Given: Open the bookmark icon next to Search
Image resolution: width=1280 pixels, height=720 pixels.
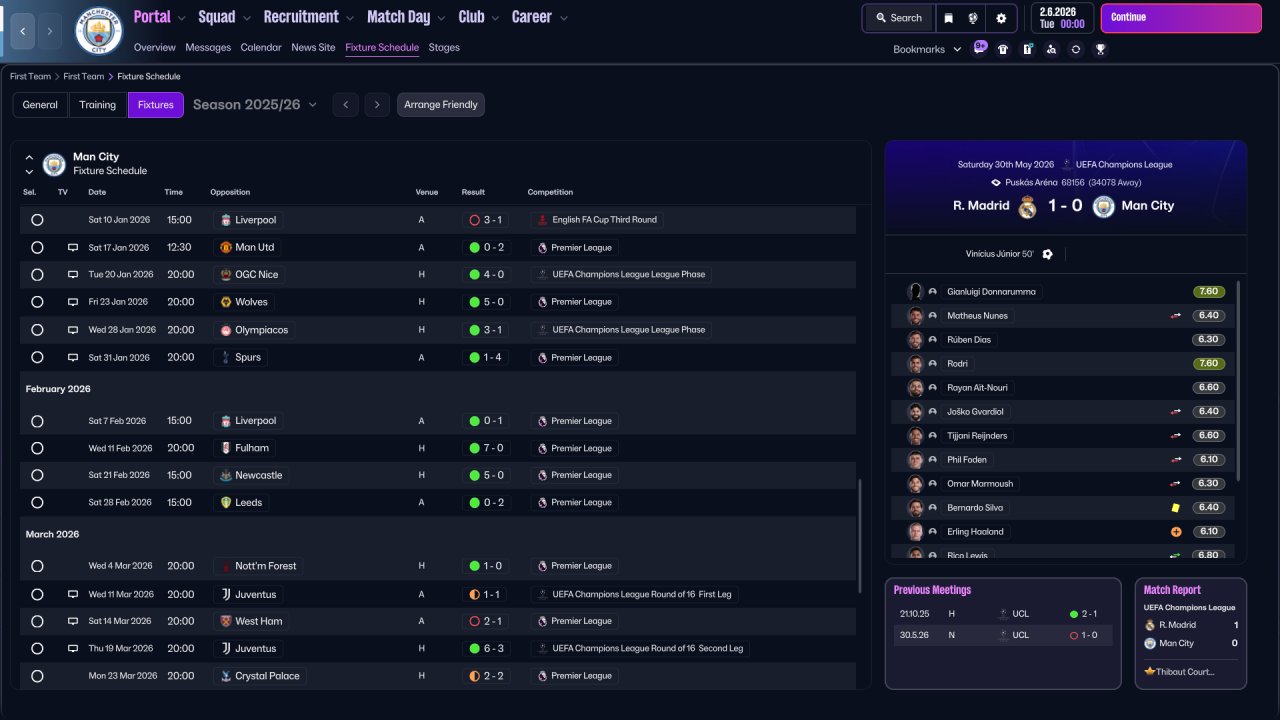Looking at the screenshot, I should tap(948, 18).
